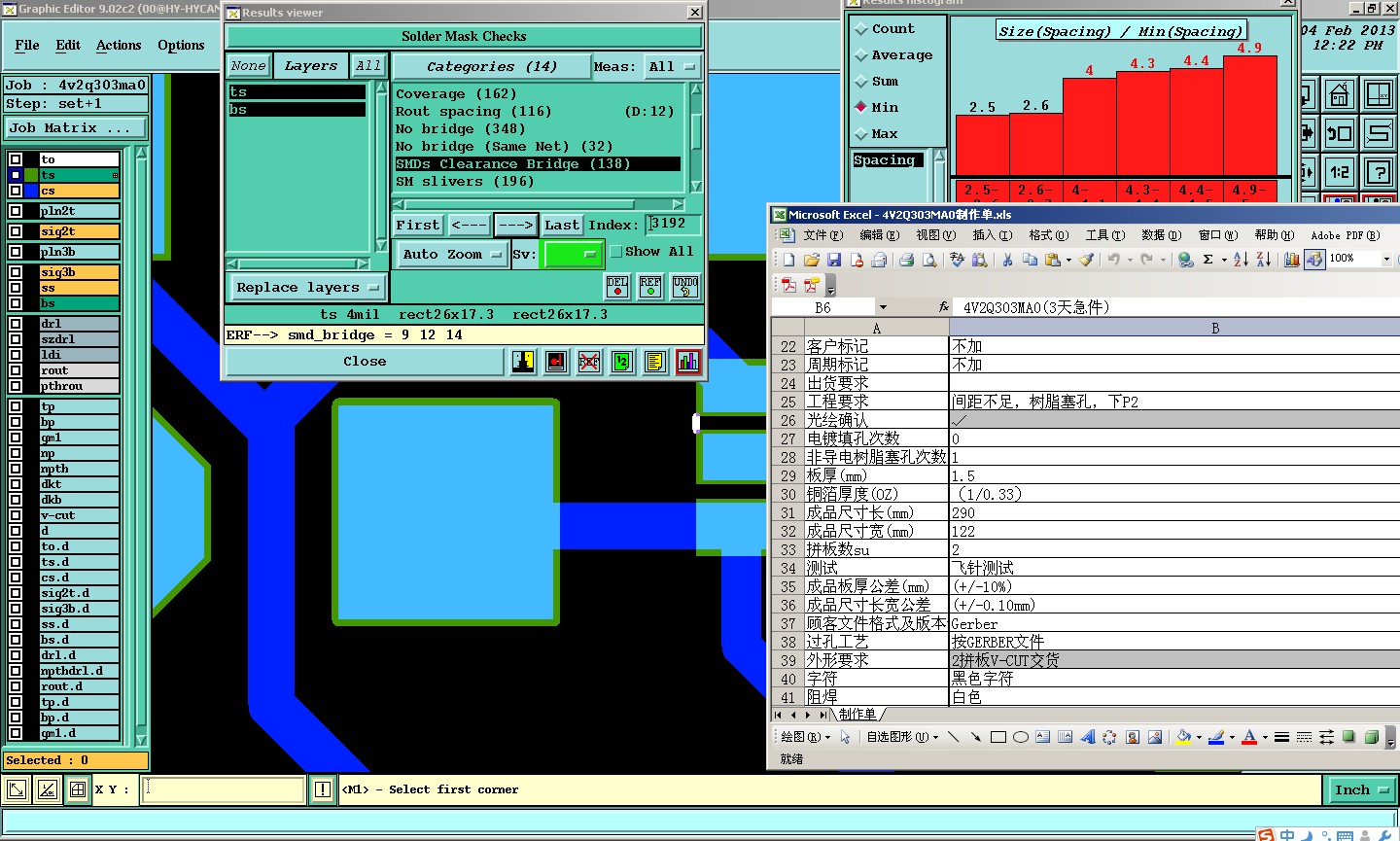Open Excel Font Color dropdown arrow
Screen dimensions: 1400x841
pyautogui.click(x=1265, y=738)
